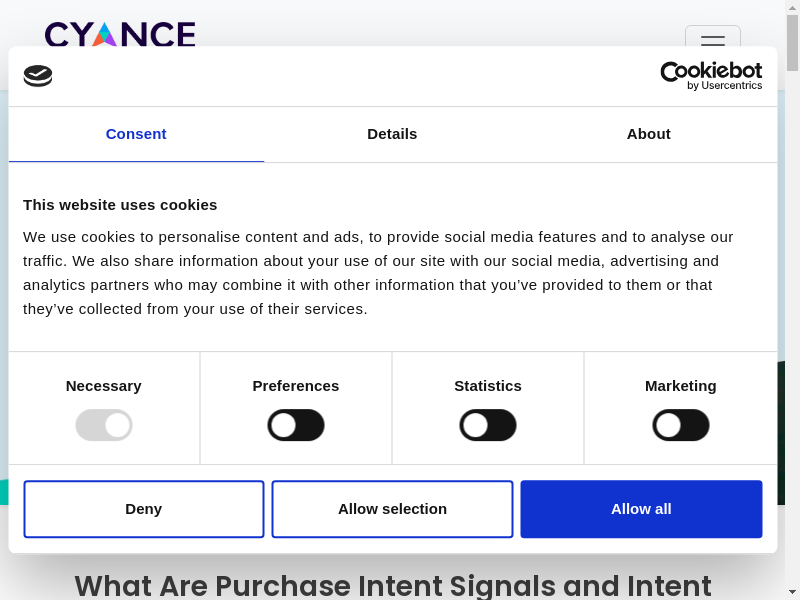The image size is (800, 600).
Task: Click the Cyance logo in the header
Action: (120, 34)
